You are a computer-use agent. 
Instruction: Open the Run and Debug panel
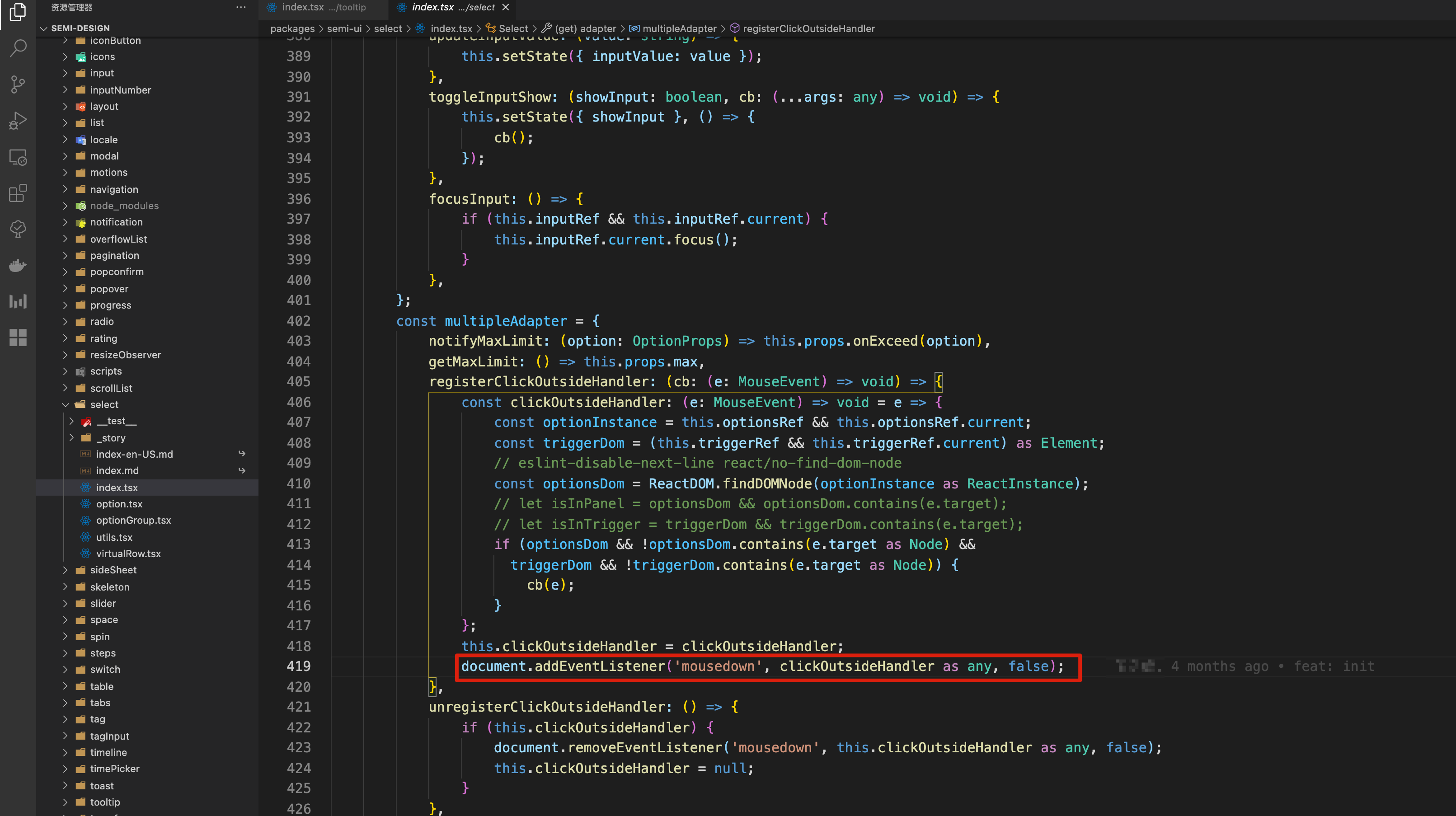[18, 120]
